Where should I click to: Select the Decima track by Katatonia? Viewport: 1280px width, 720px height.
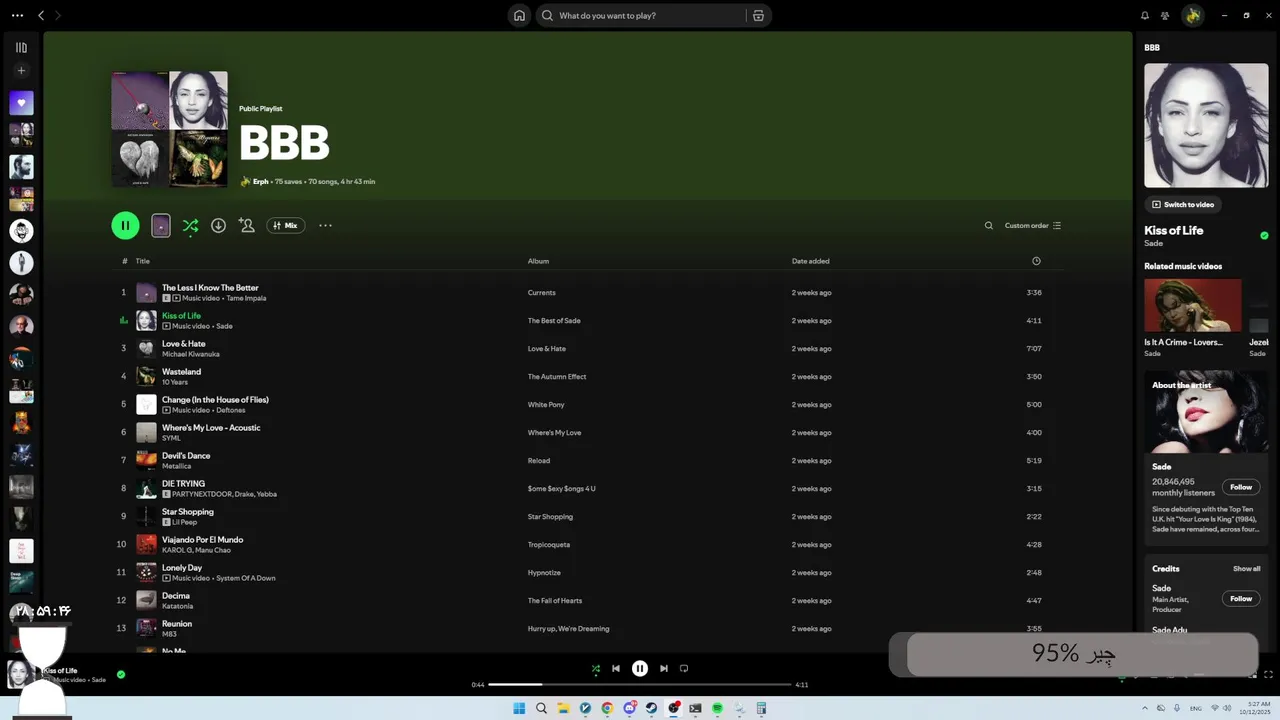pos(588,600)
